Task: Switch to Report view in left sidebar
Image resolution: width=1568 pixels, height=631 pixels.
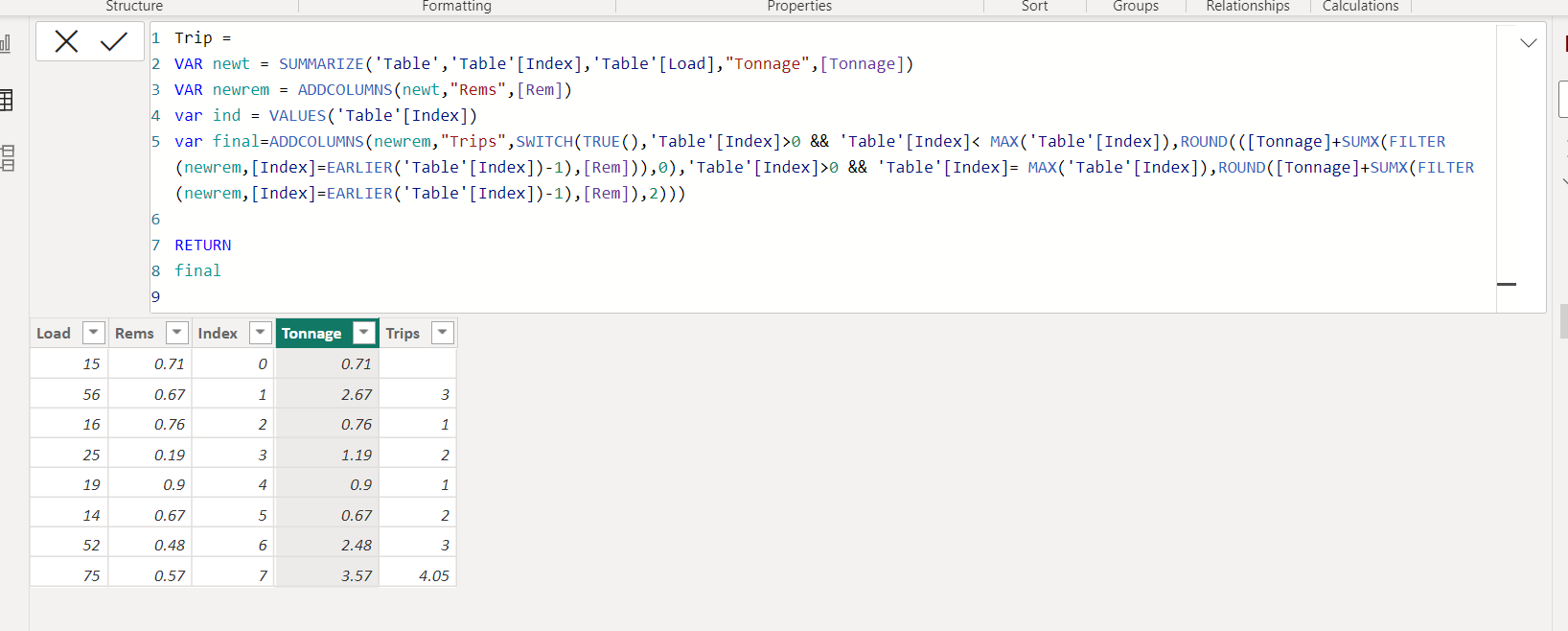Action: (6, 43)
